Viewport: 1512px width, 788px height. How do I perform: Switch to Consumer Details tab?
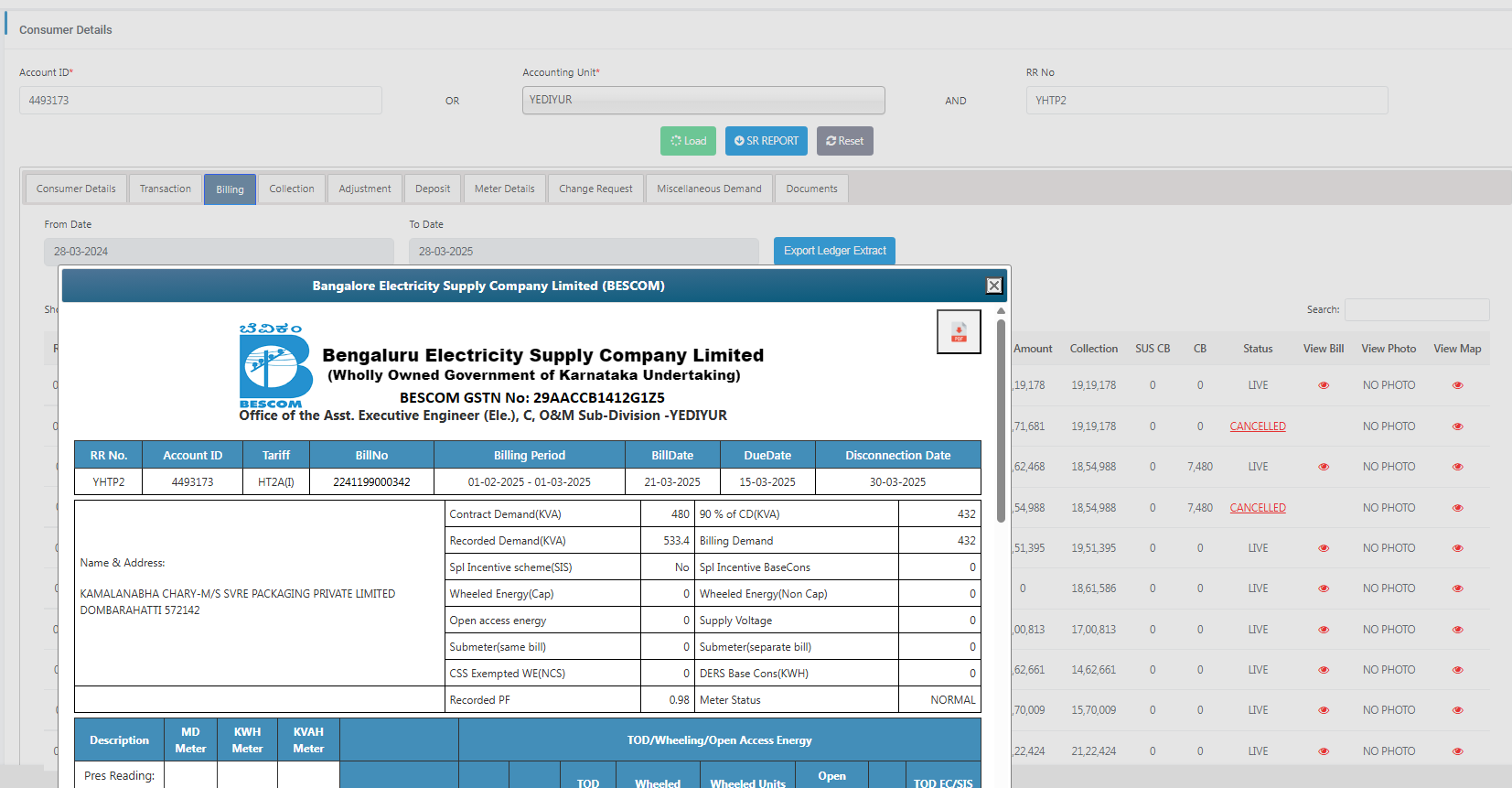[x=76, y=189]
